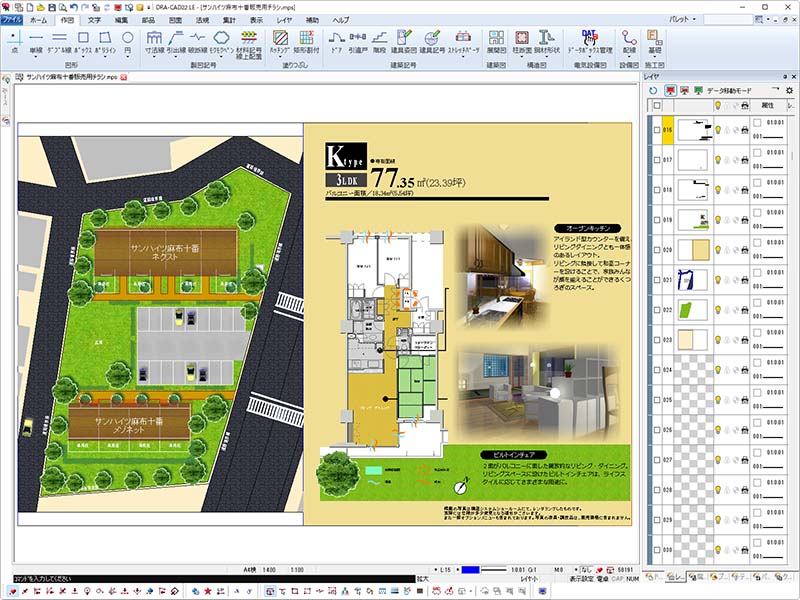Toggle the light bulb visibility of layer 020
This screenshot has width=800, height=600.
716,250
